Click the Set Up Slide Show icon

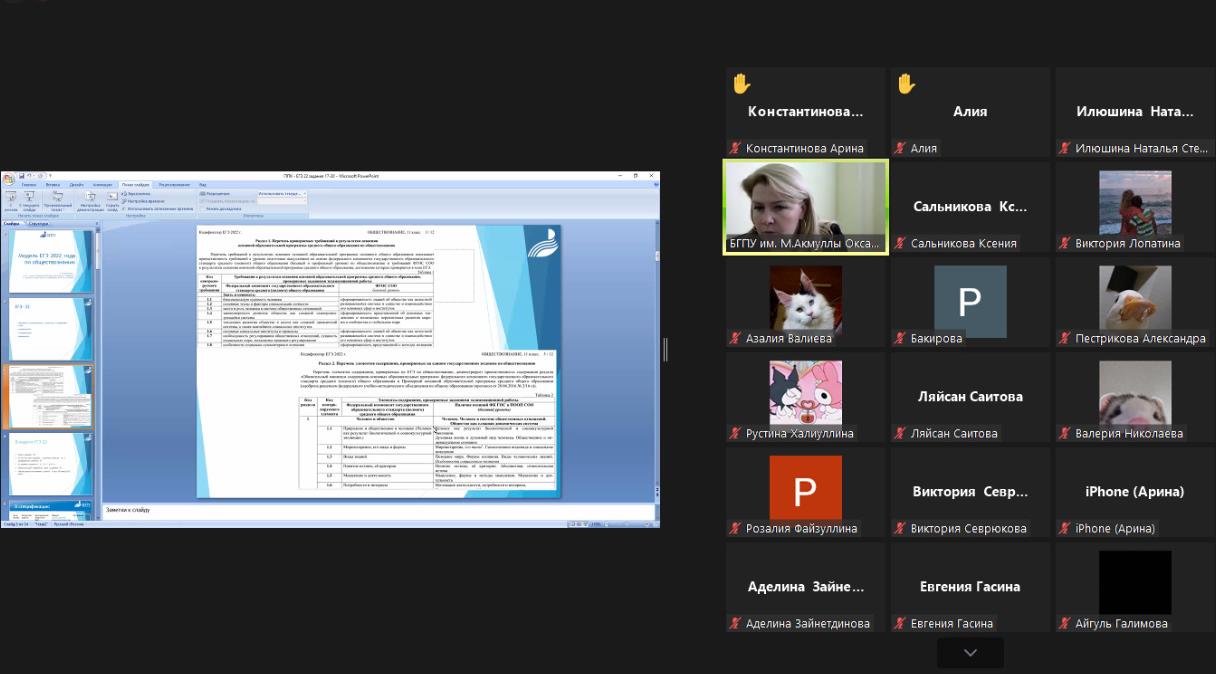coord(90,200)
